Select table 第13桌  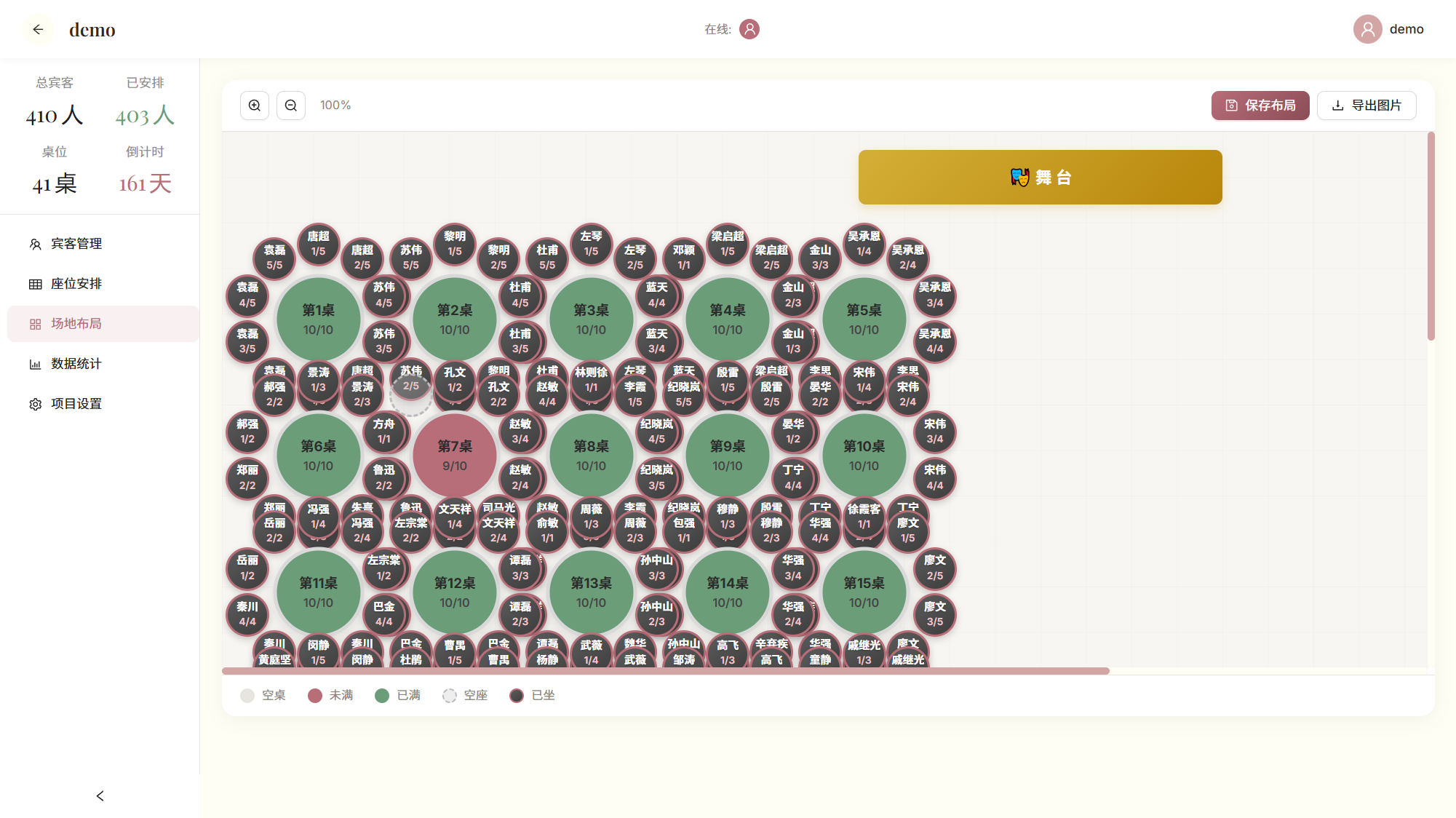click(x=591, y=592)
